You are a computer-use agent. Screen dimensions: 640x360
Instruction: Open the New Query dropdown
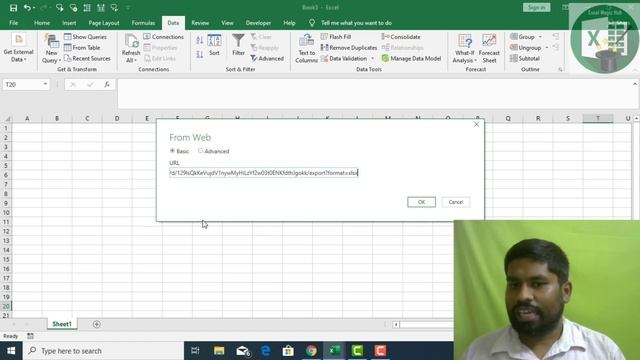[51, 49]
